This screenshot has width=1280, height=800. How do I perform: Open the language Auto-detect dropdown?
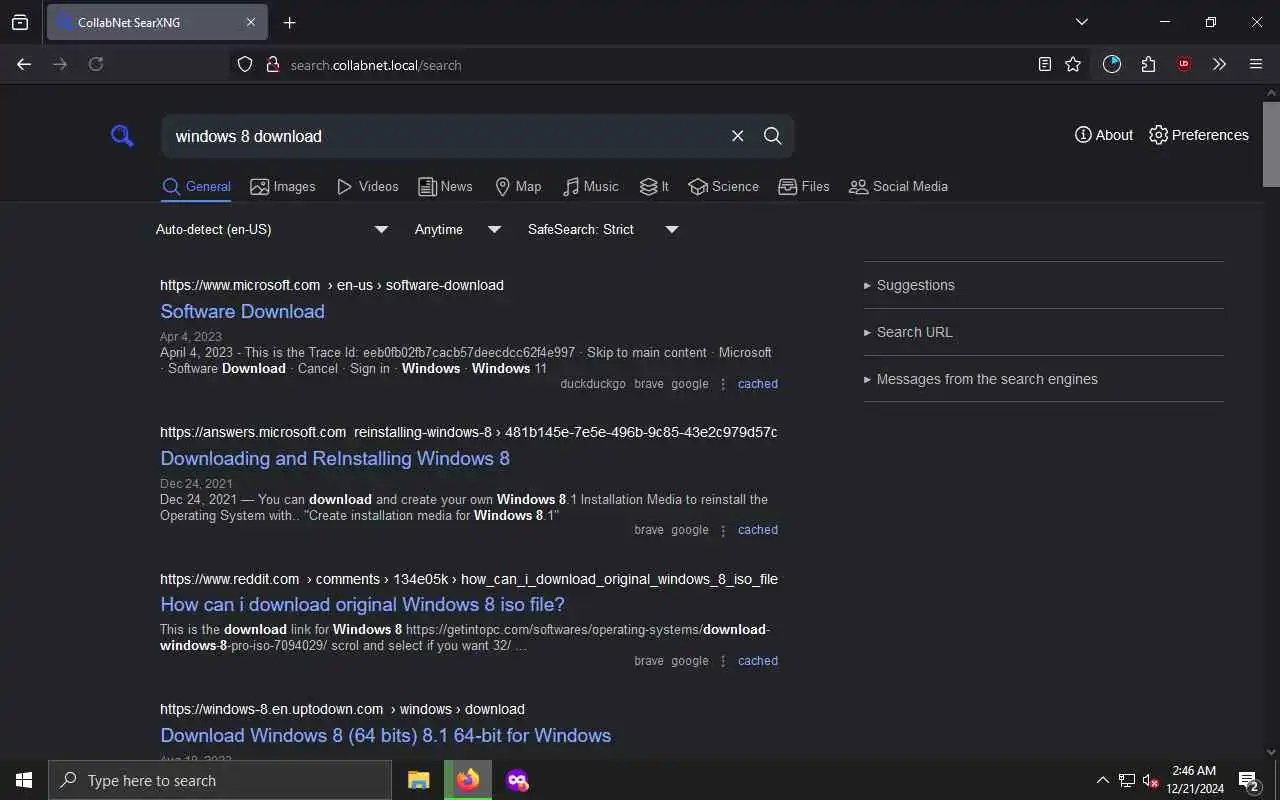coord(272,229)
